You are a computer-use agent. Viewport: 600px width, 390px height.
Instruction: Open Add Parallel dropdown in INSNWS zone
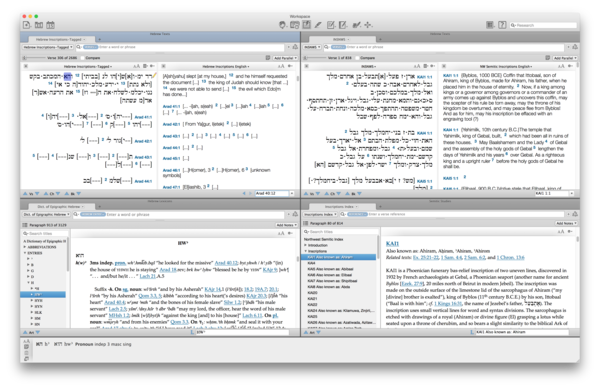coord(565,58)
